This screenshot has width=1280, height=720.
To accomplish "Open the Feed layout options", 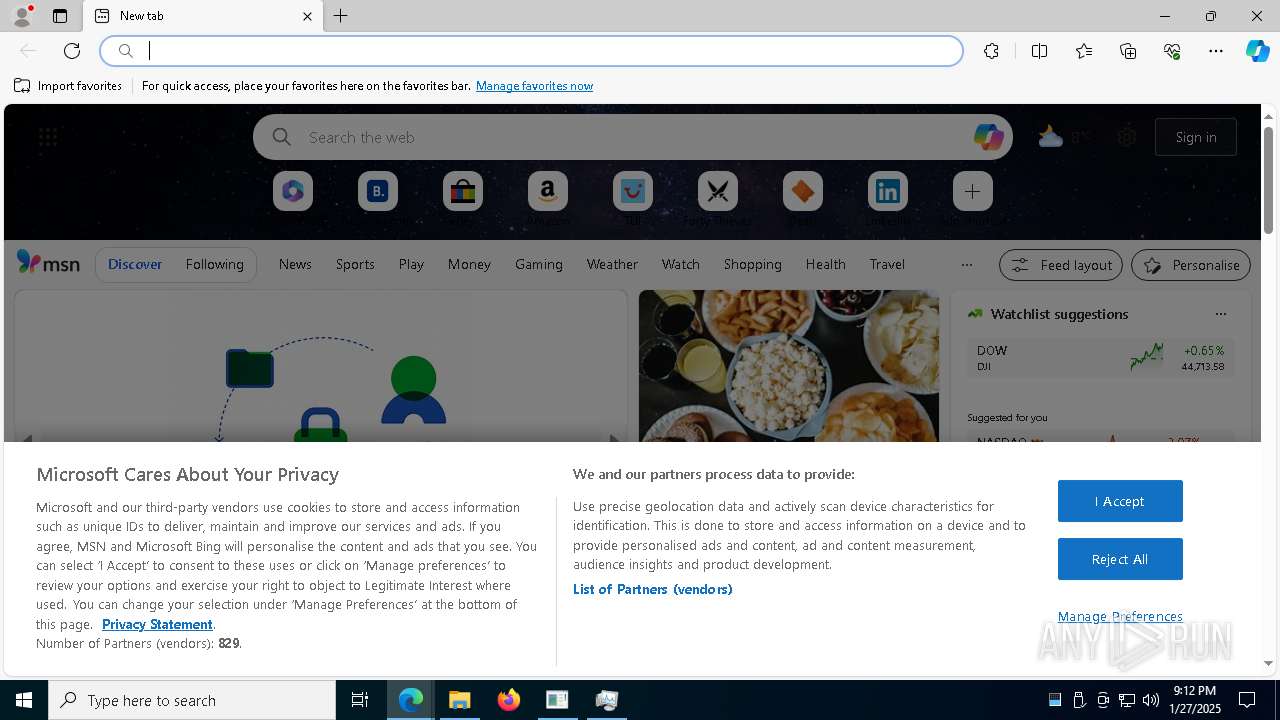I will point(1061,265).
